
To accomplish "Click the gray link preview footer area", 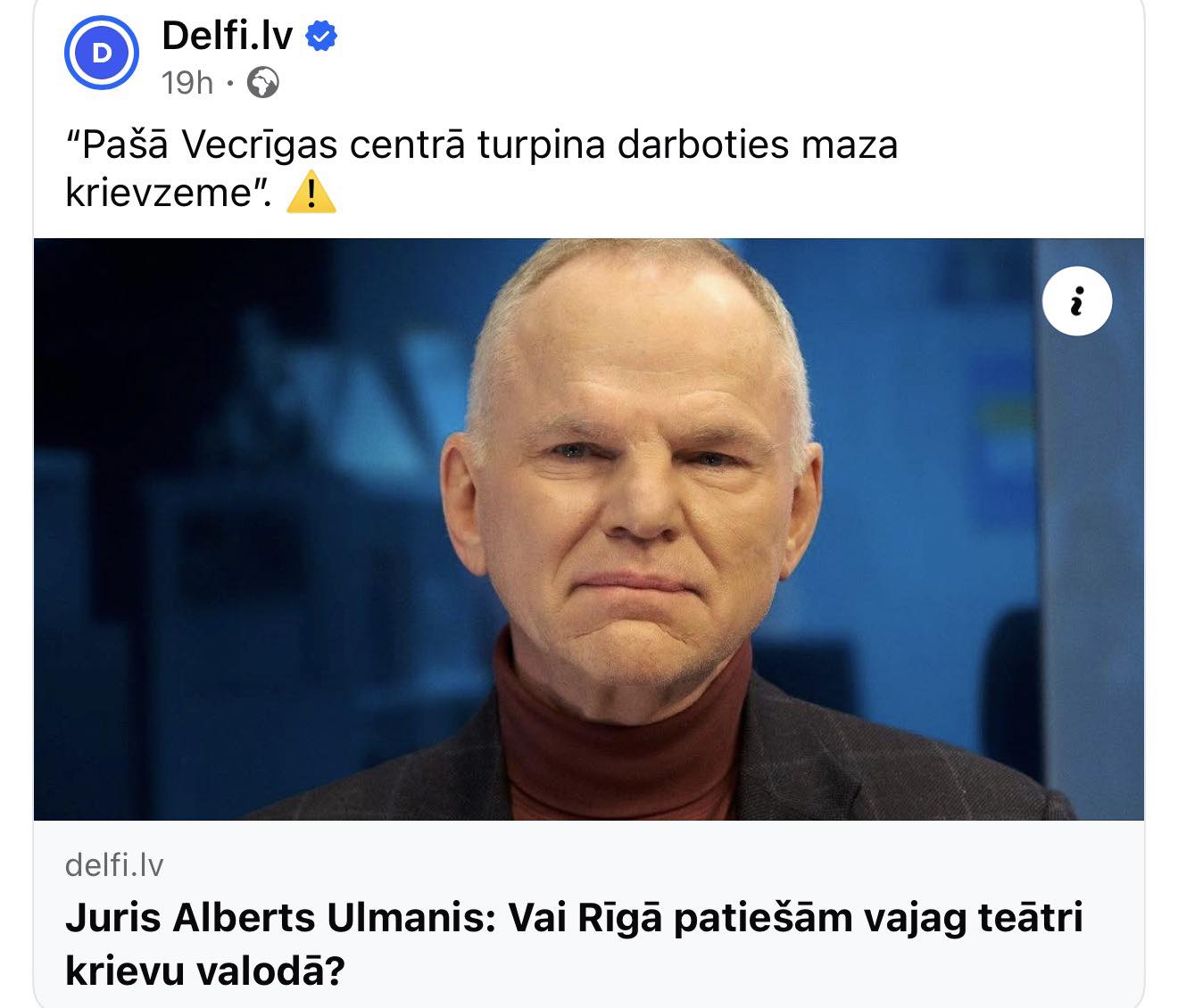I will [x=589, y=913].
